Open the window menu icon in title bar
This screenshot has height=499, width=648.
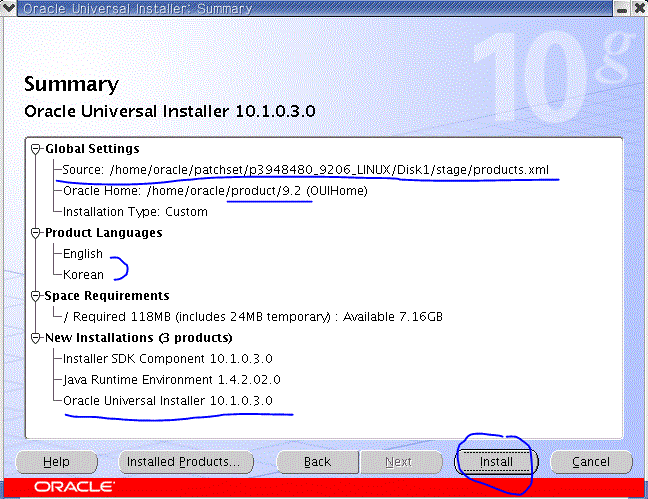pos(8,8)
